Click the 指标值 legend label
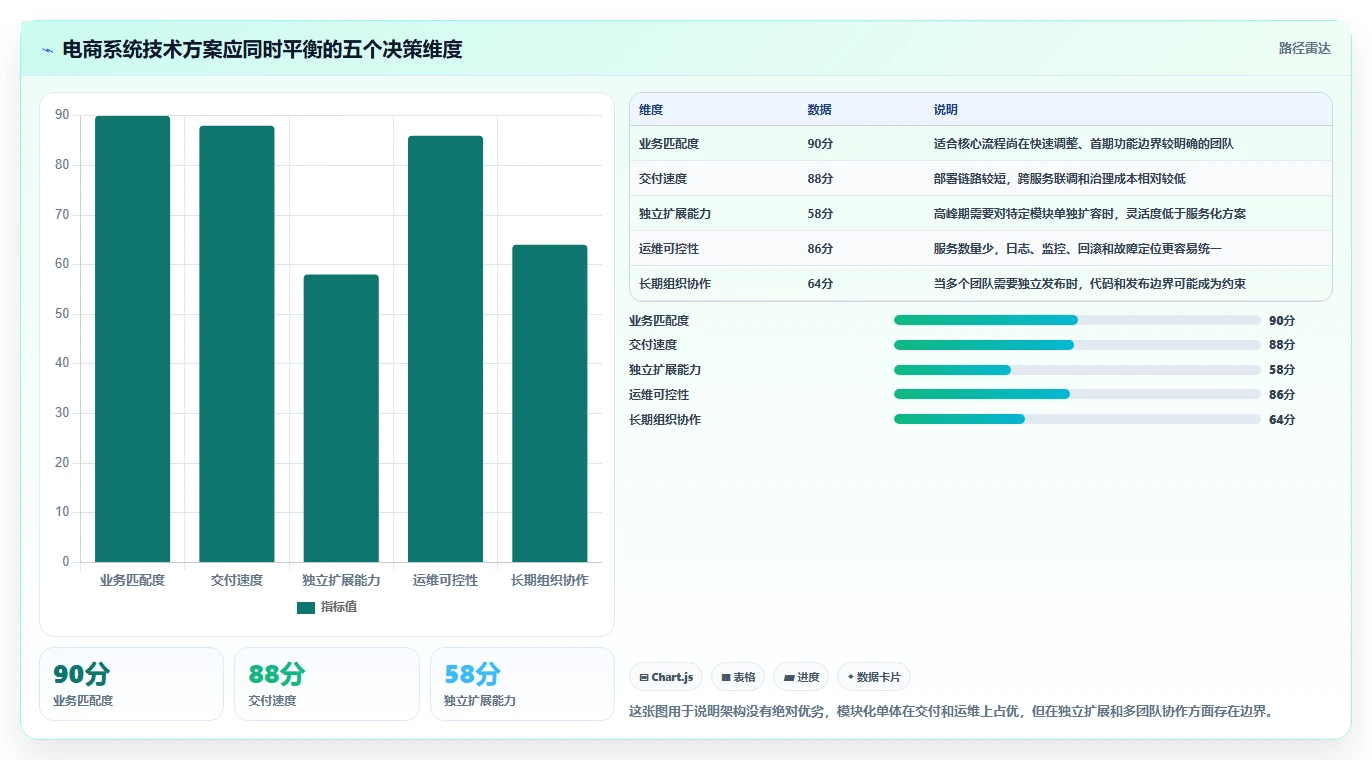Screen dimensions: 1372x760 (339, 607)
